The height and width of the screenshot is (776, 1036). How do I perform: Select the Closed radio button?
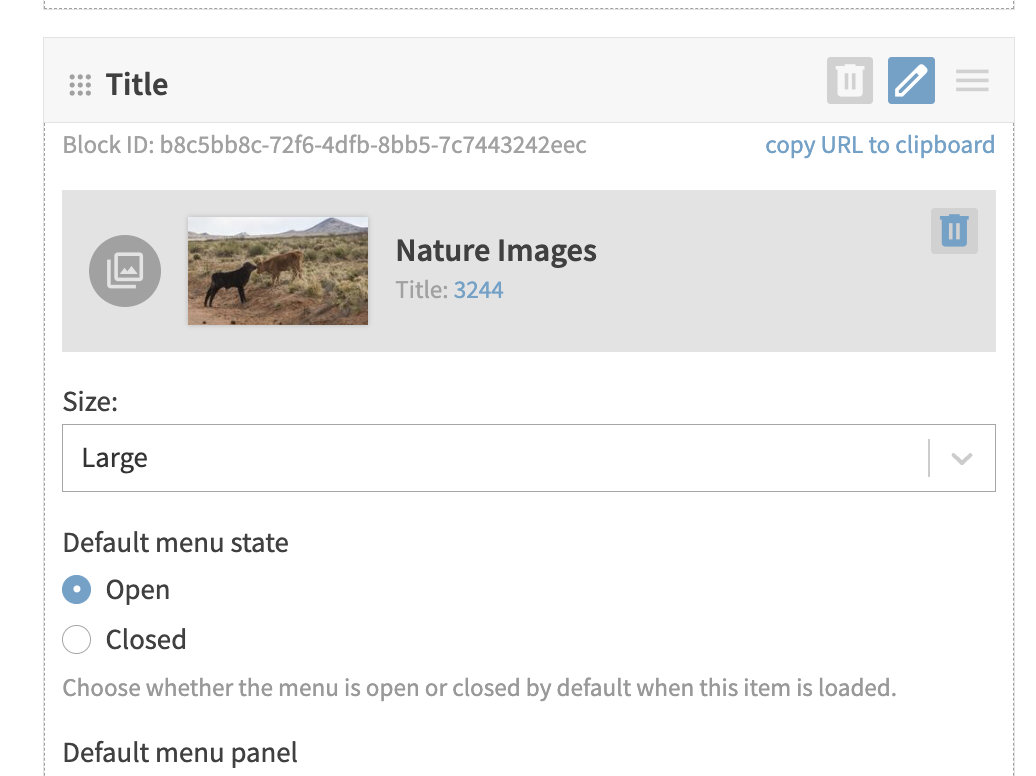tap(77, 640)
